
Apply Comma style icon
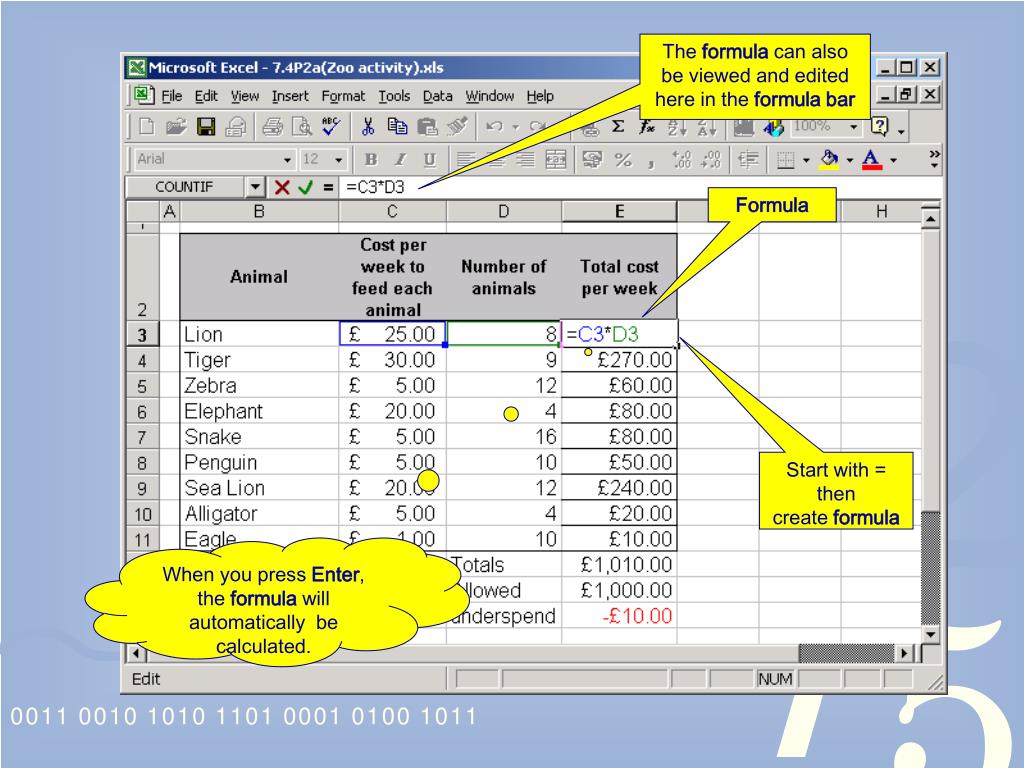click(651, 162)
